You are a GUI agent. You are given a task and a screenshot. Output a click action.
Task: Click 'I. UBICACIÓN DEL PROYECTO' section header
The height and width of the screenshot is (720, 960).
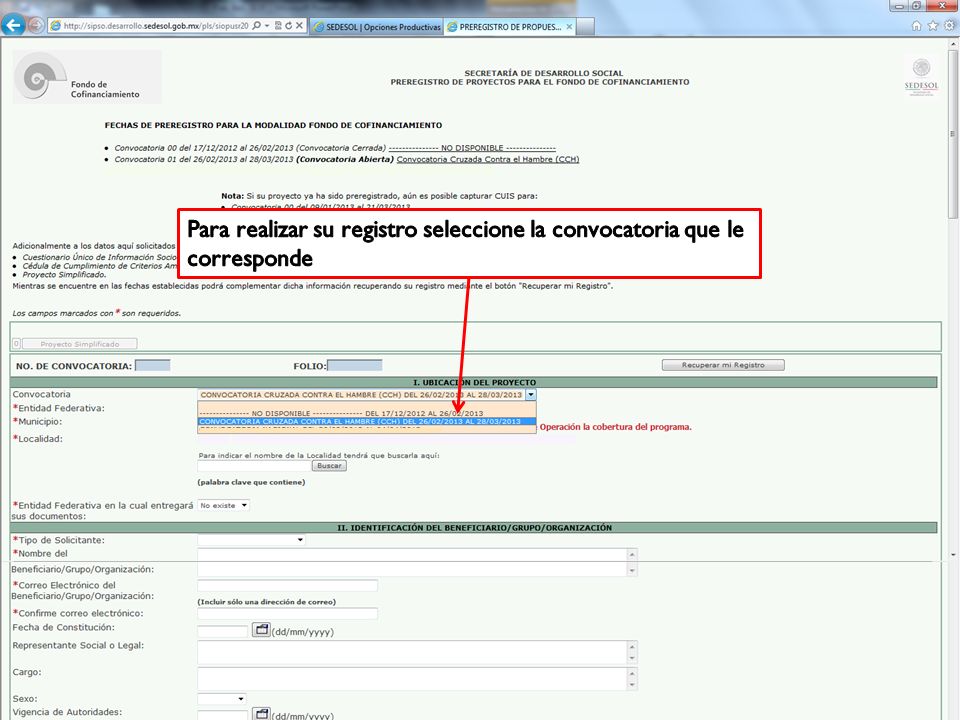pos(474,383)
